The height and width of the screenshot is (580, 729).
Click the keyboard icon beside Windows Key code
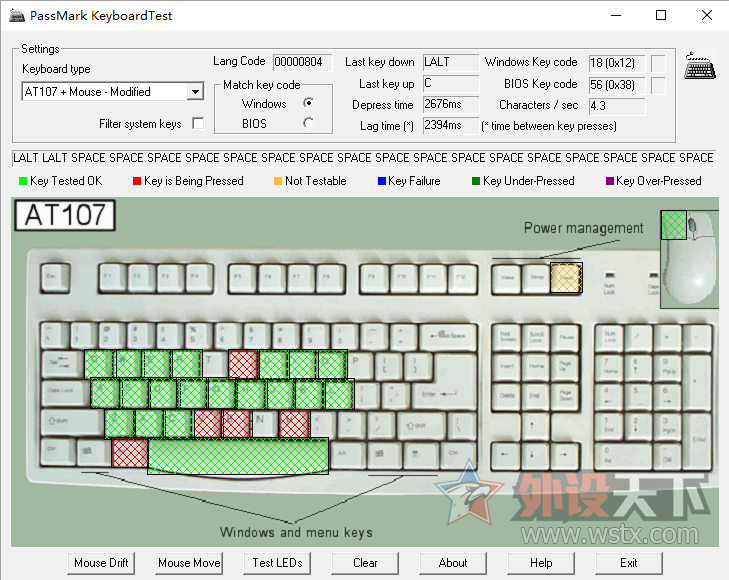(x=699, y=66)
